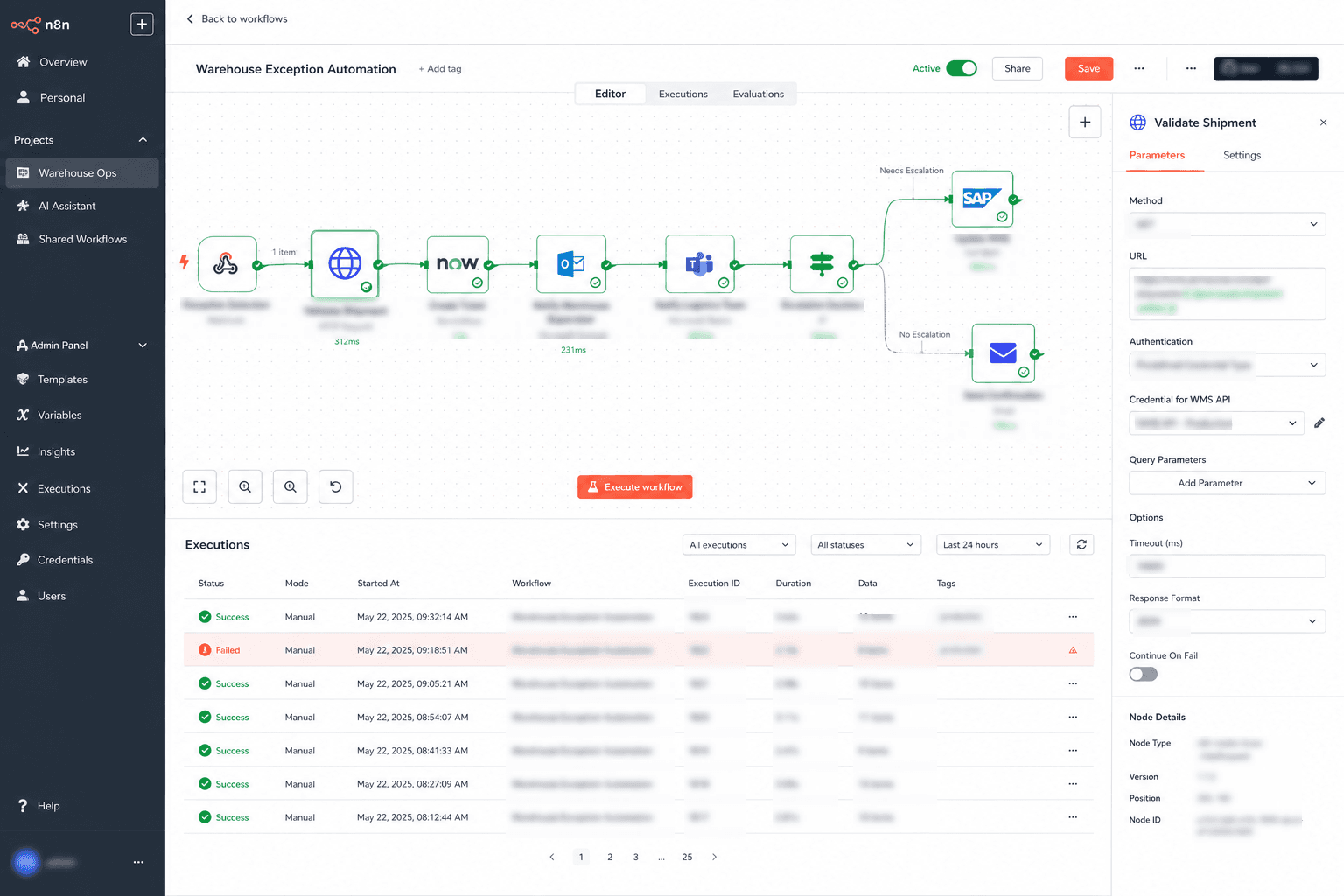Open the All executions filter dropdown
Screen dimensions: 1344x896
(x=739, y=545)
